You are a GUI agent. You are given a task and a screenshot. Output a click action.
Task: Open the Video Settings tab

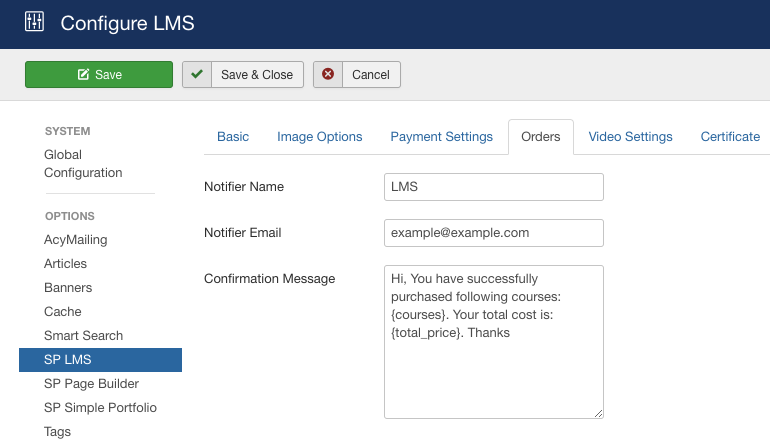pyautogui.click(x=630, y=137)
